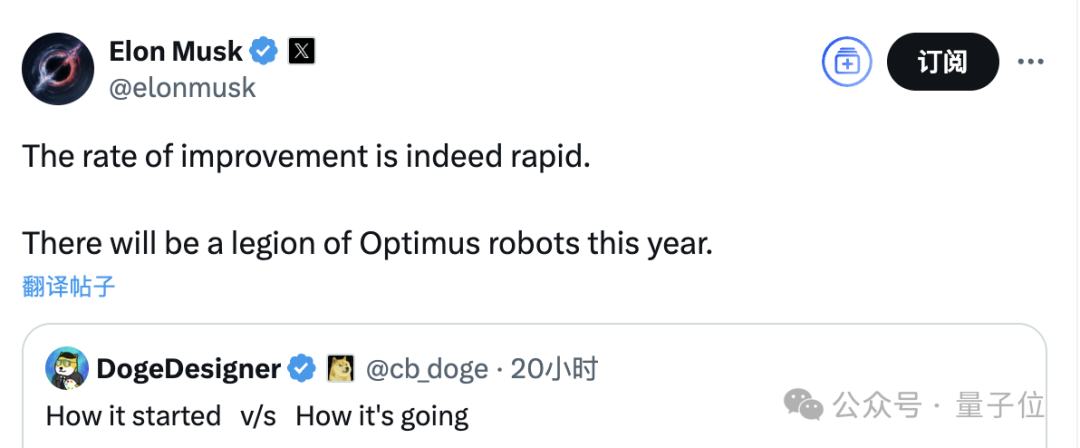
Task: Click the X affiliation badge next to Elon Musk
Action: tap(302, 51)
